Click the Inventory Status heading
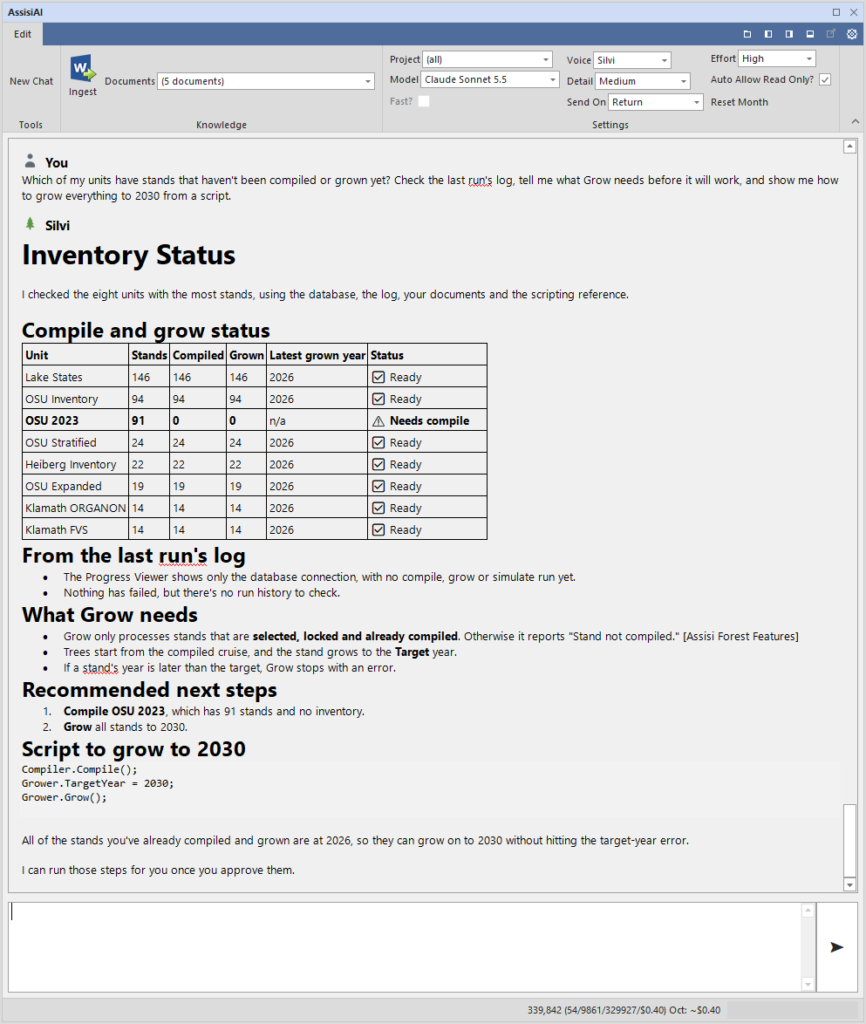Image resolution: width=866 pixels, height=1024 pixels. coord(129,255)
